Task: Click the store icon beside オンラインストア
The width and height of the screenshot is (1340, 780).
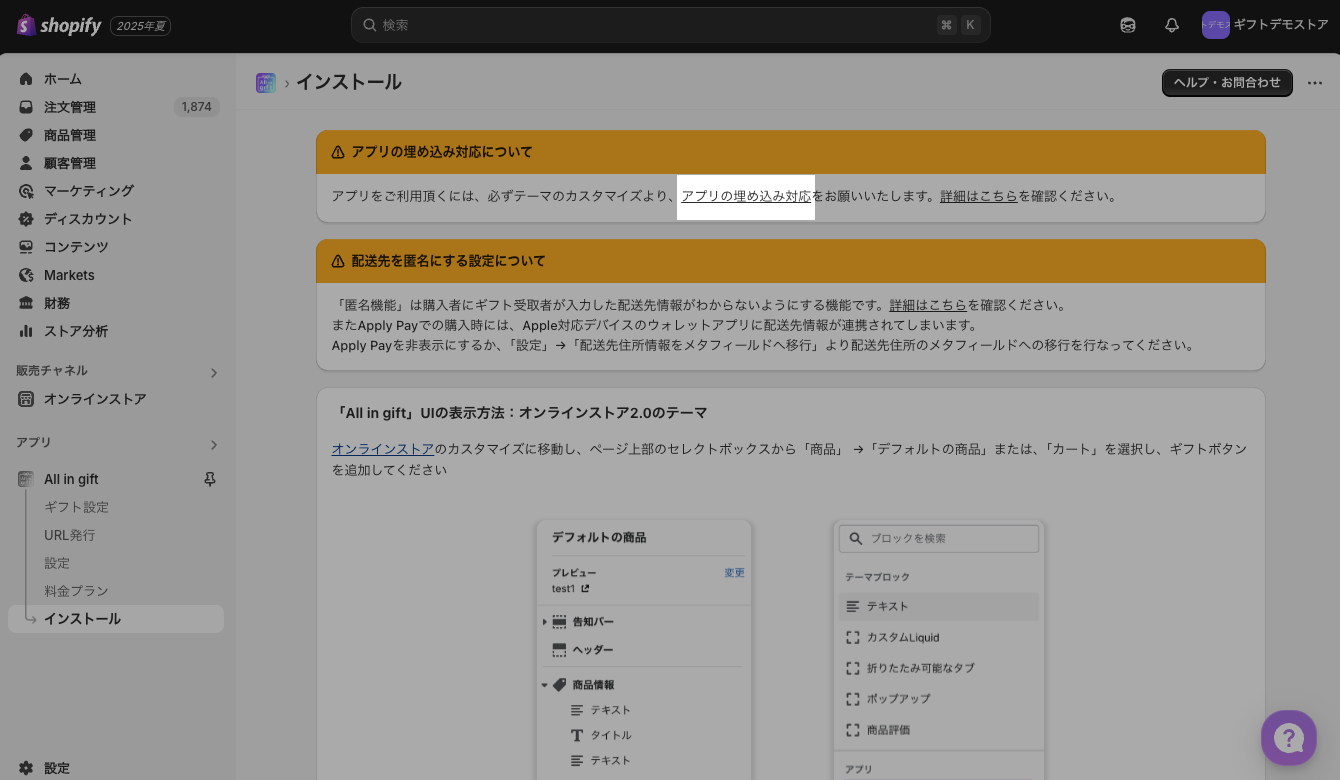Action: pos(26,399)
